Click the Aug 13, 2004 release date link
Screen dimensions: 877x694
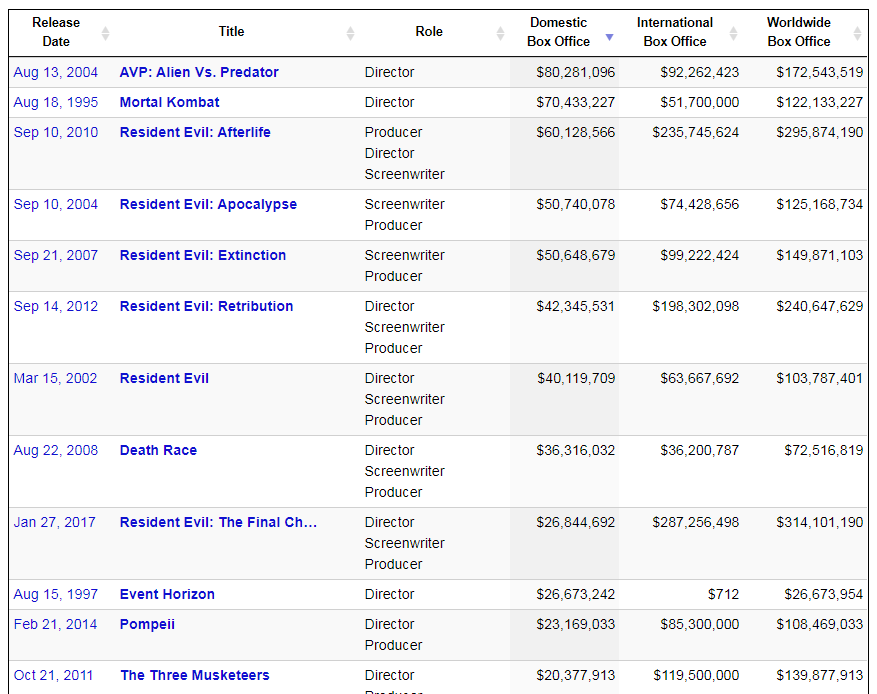pyautogui.click(x=56, y=72)
